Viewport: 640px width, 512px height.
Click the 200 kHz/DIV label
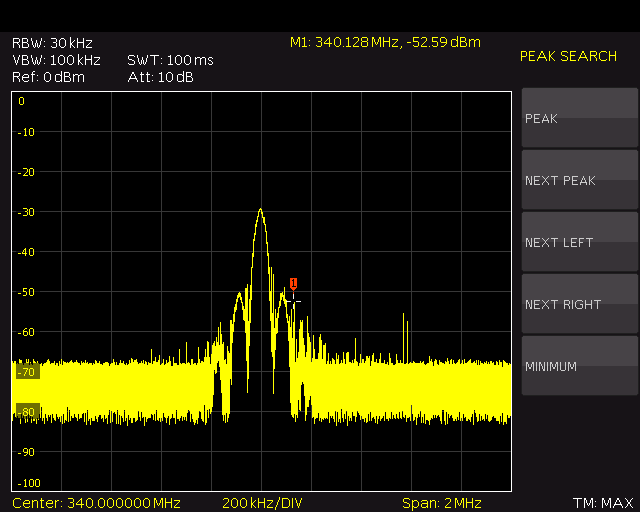(x=262, y=503)
